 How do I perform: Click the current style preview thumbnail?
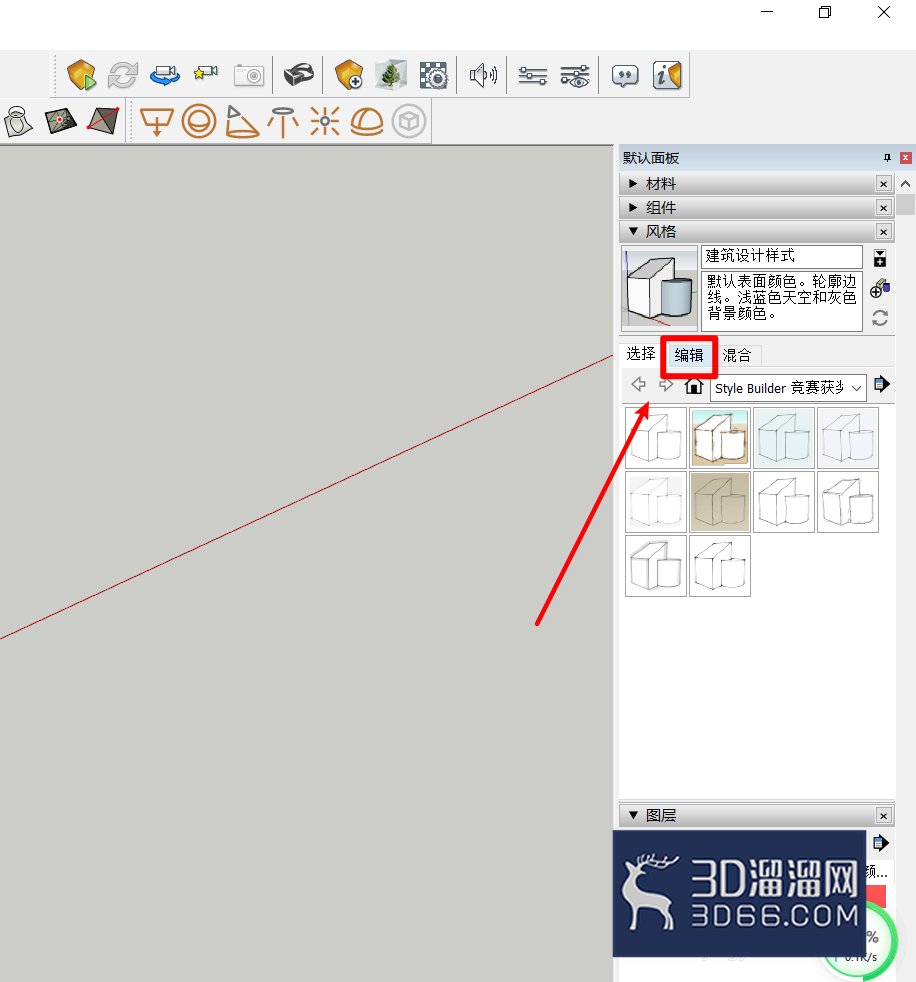pos(659,289)
